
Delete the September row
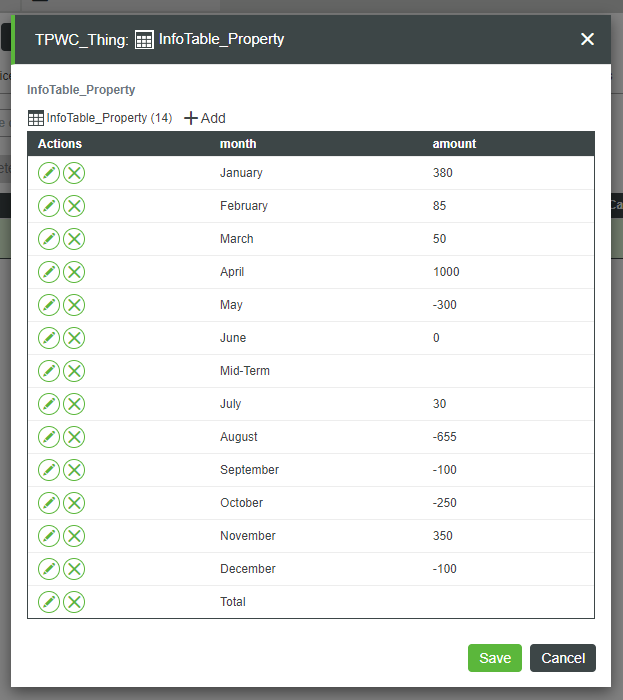pos(74,470)
